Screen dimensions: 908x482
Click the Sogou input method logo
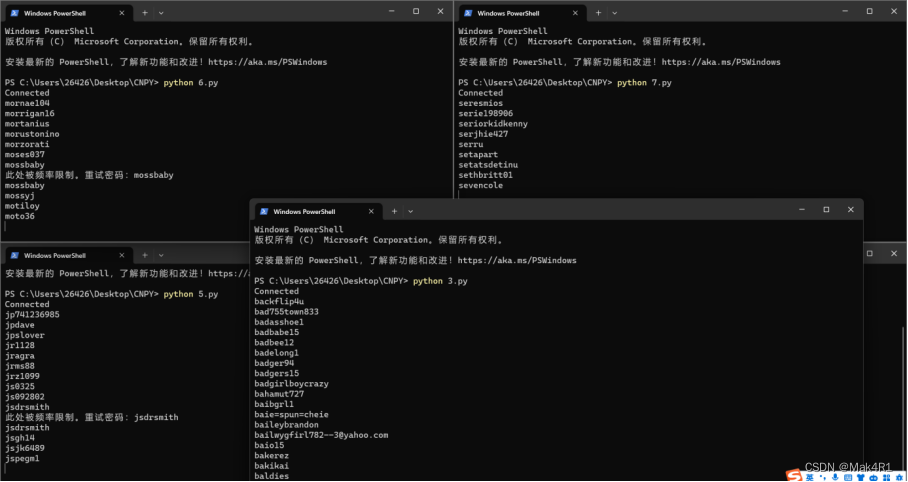[794, 476]
